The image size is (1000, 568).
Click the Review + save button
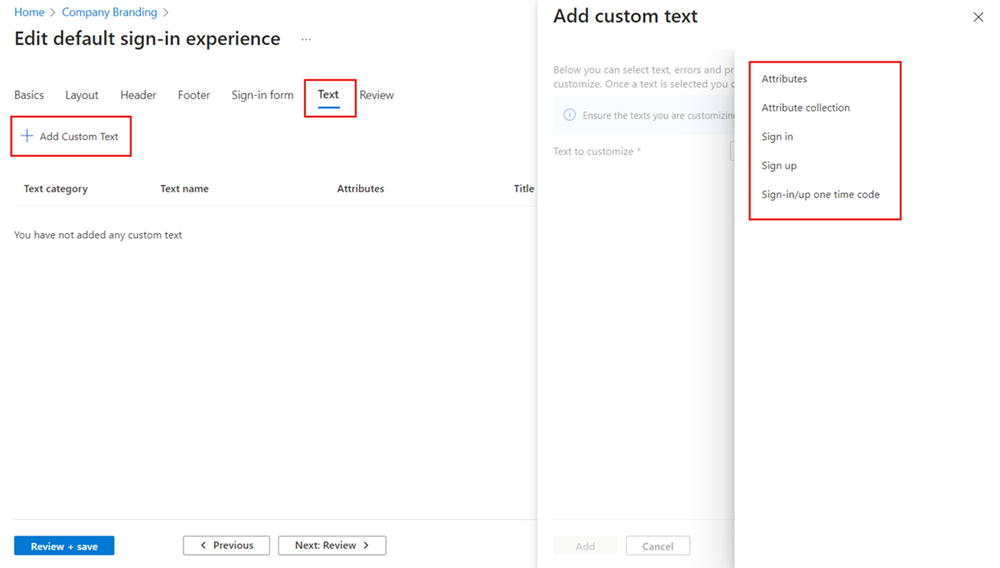tap(64, 546)
